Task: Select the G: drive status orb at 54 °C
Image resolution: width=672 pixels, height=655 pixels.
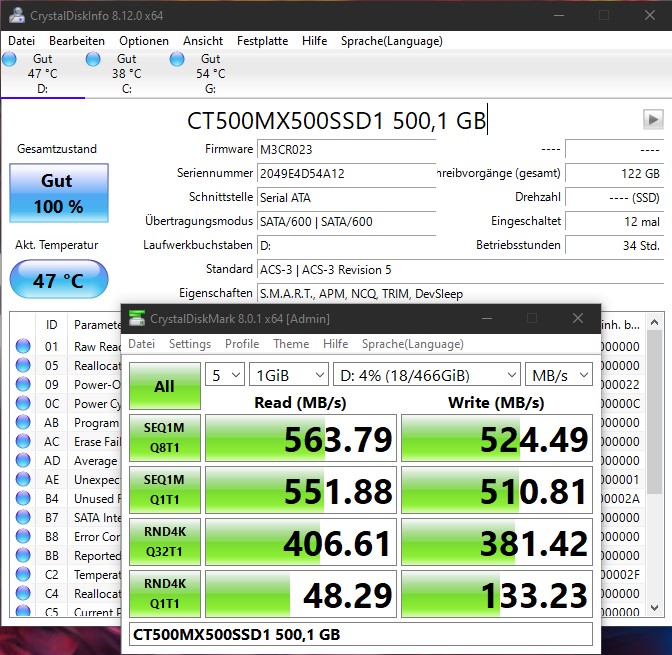Action: click(x=177, y=59)
